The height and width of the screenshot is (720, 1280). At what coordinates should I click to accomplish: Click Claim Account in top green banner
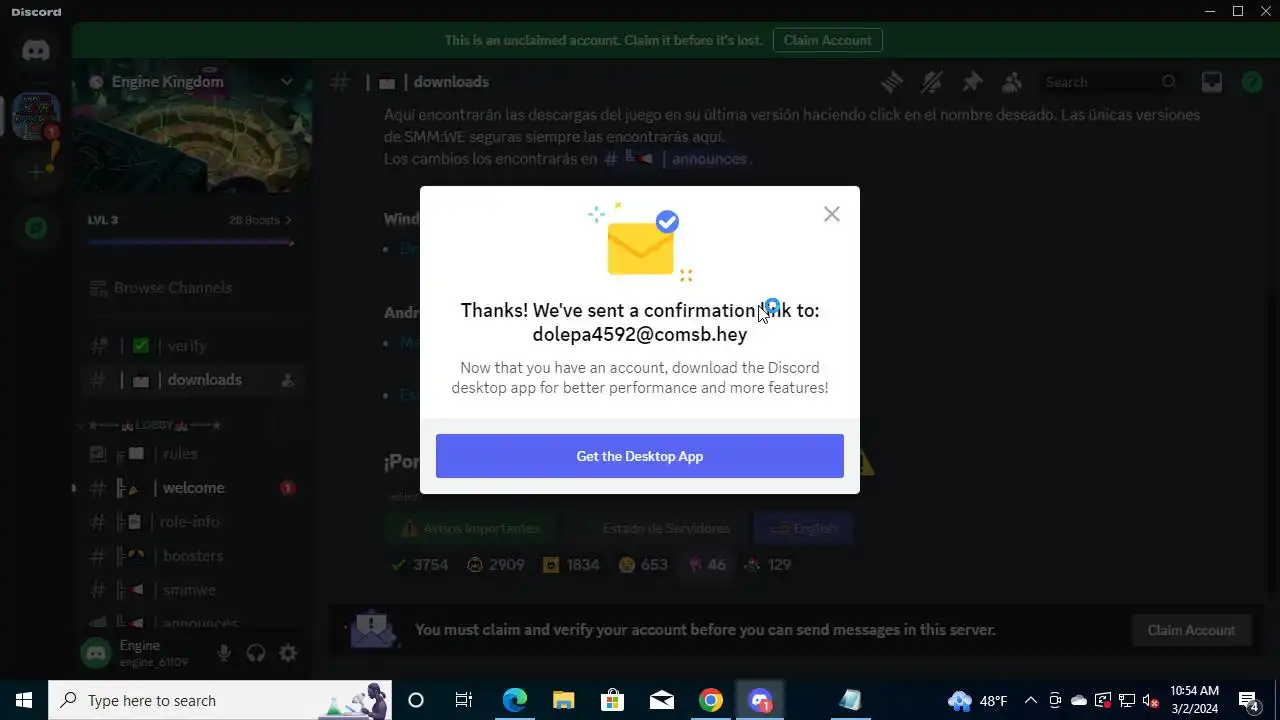(x=828, y=40)
